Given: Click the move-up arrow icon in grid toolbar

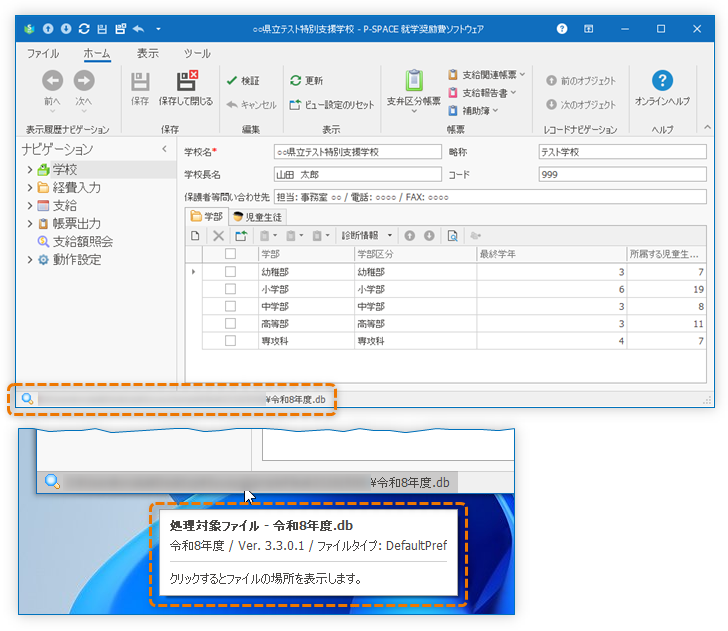Looking at the screenshot, I should [x=410, y=236].
